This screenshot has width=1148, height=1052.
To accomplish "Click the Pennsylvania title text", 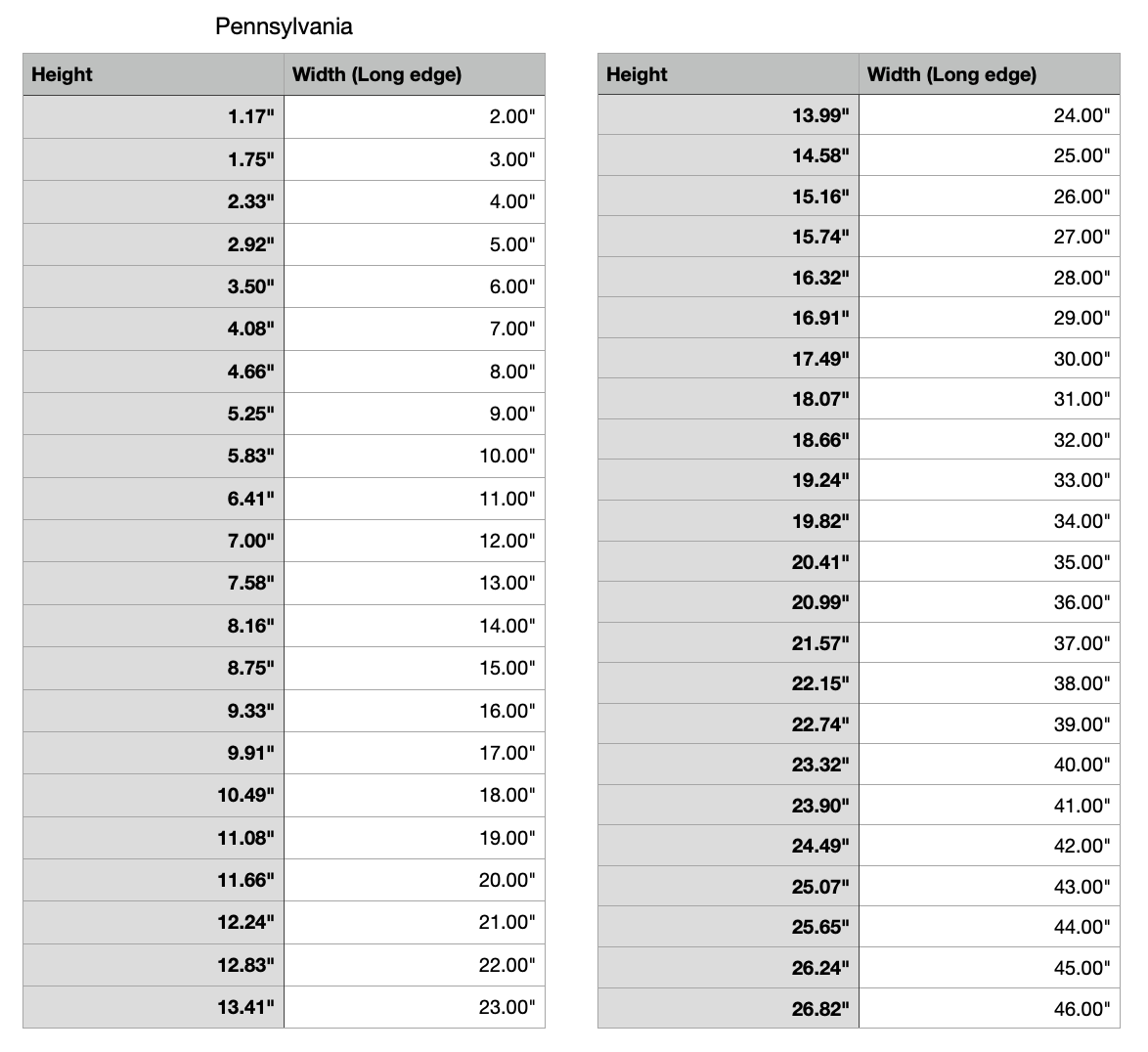I will [284, 26].
